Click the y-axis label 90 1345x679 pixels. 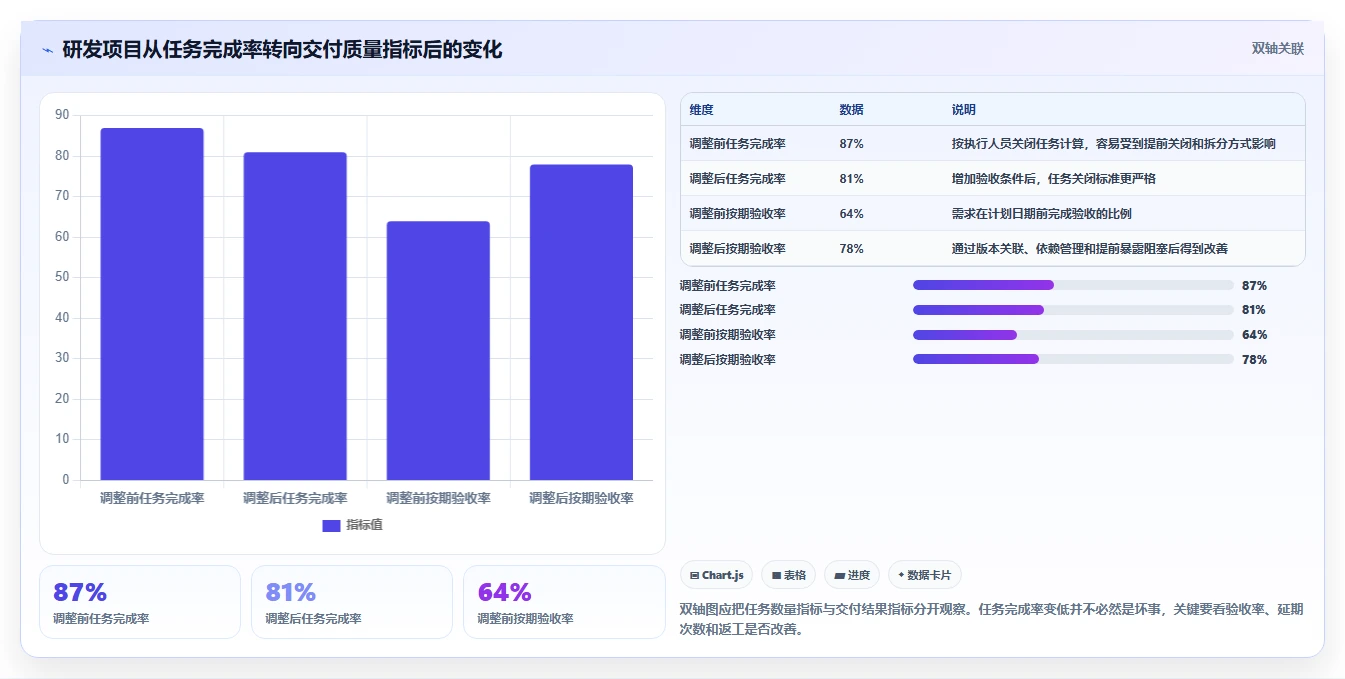pyautogui.click(x=62, y=115)
